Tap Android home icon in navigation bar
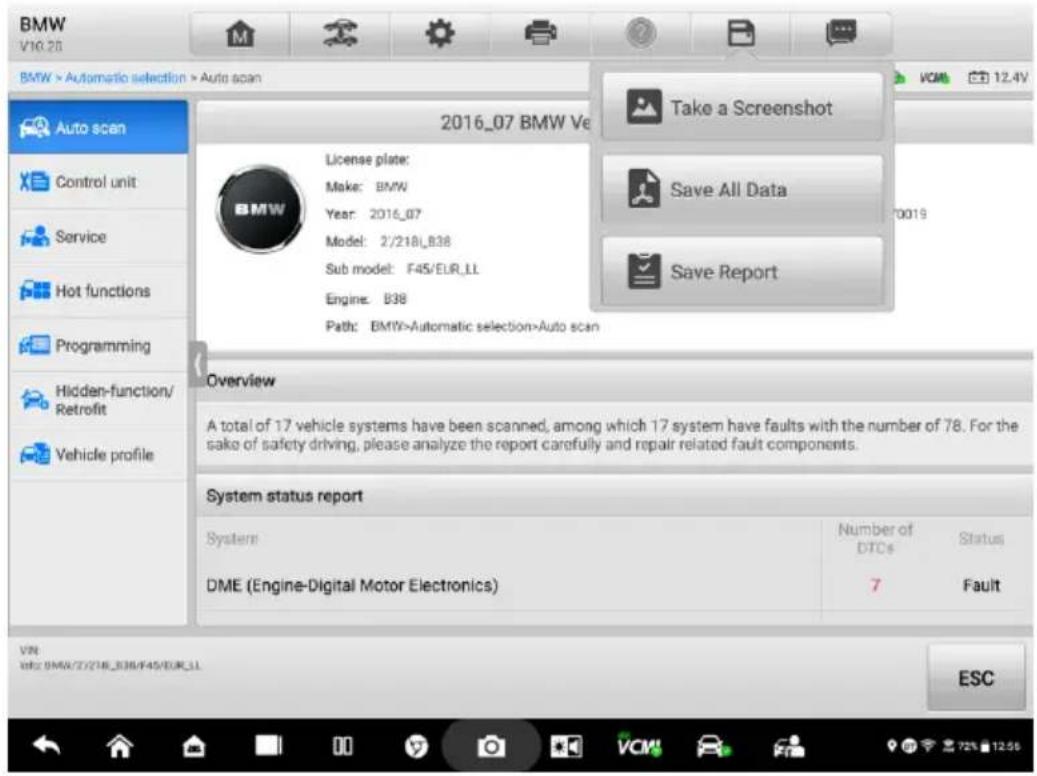This screenshot has width=1037, height=776. coord(120,746)
